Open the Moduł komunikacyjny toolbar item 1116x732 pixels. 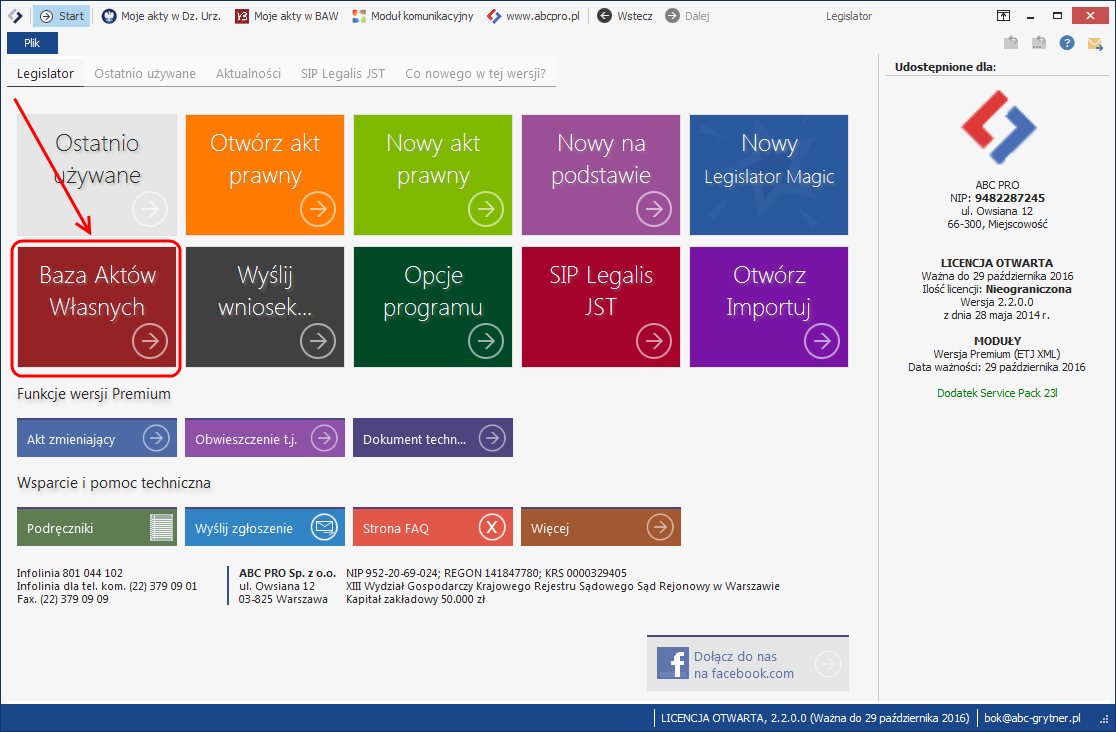tap(413, 16)
